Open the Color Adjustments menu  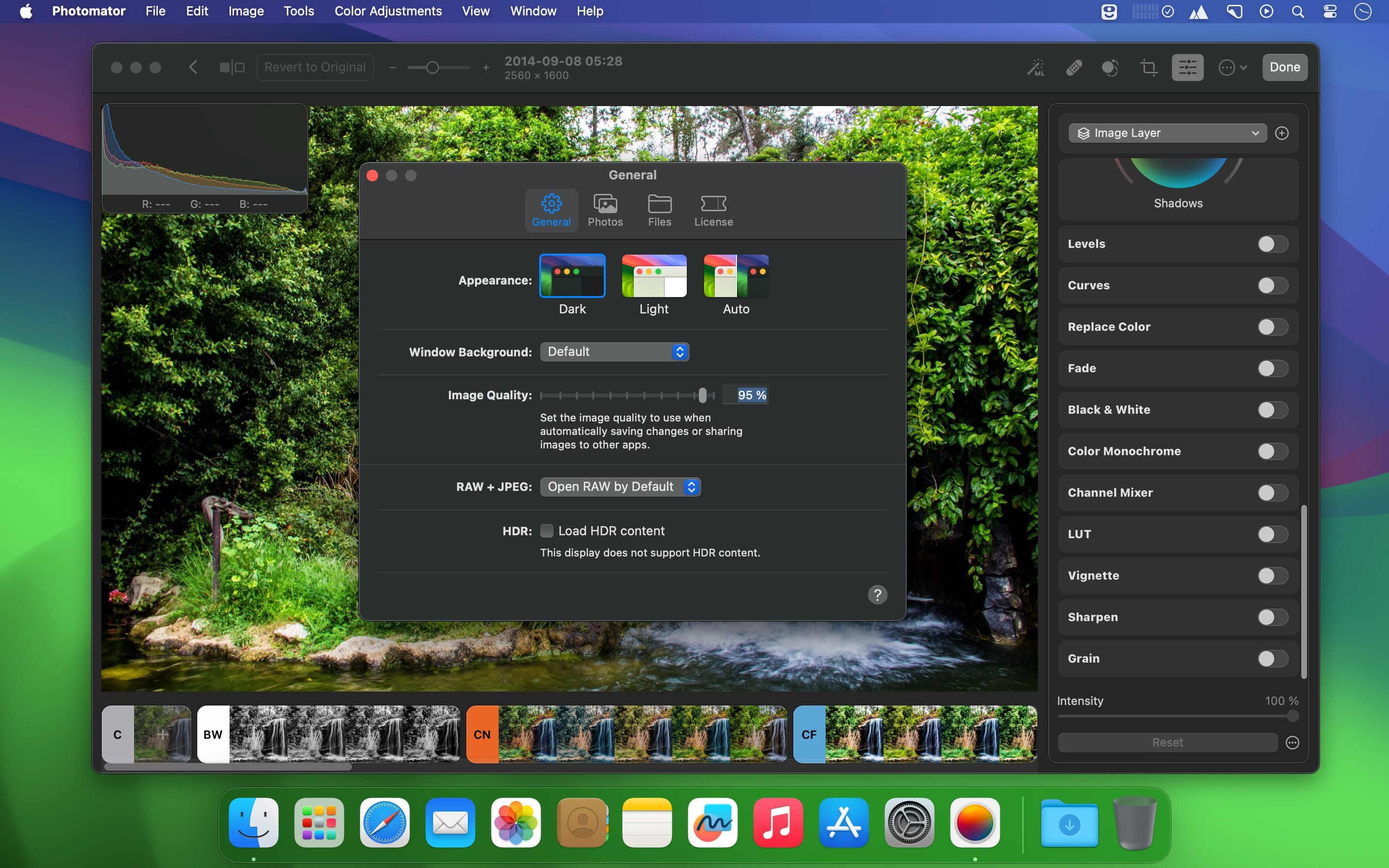point(388,11)
